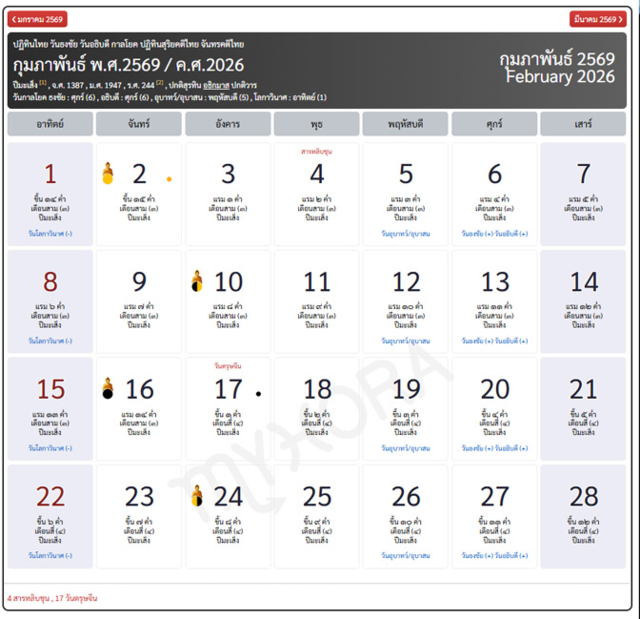Click วันอุบาทว์/อุบาสน label on day 5

coord(405,233)
